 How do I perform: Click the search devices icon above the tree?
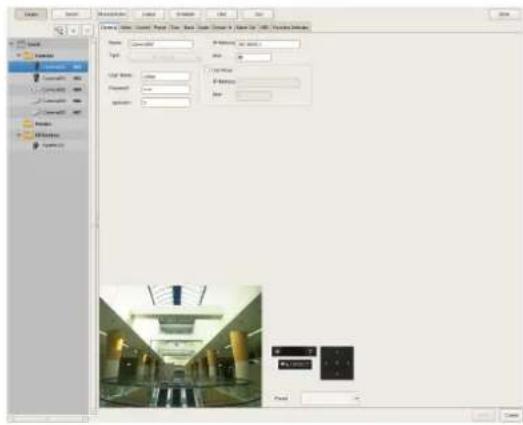59,30
